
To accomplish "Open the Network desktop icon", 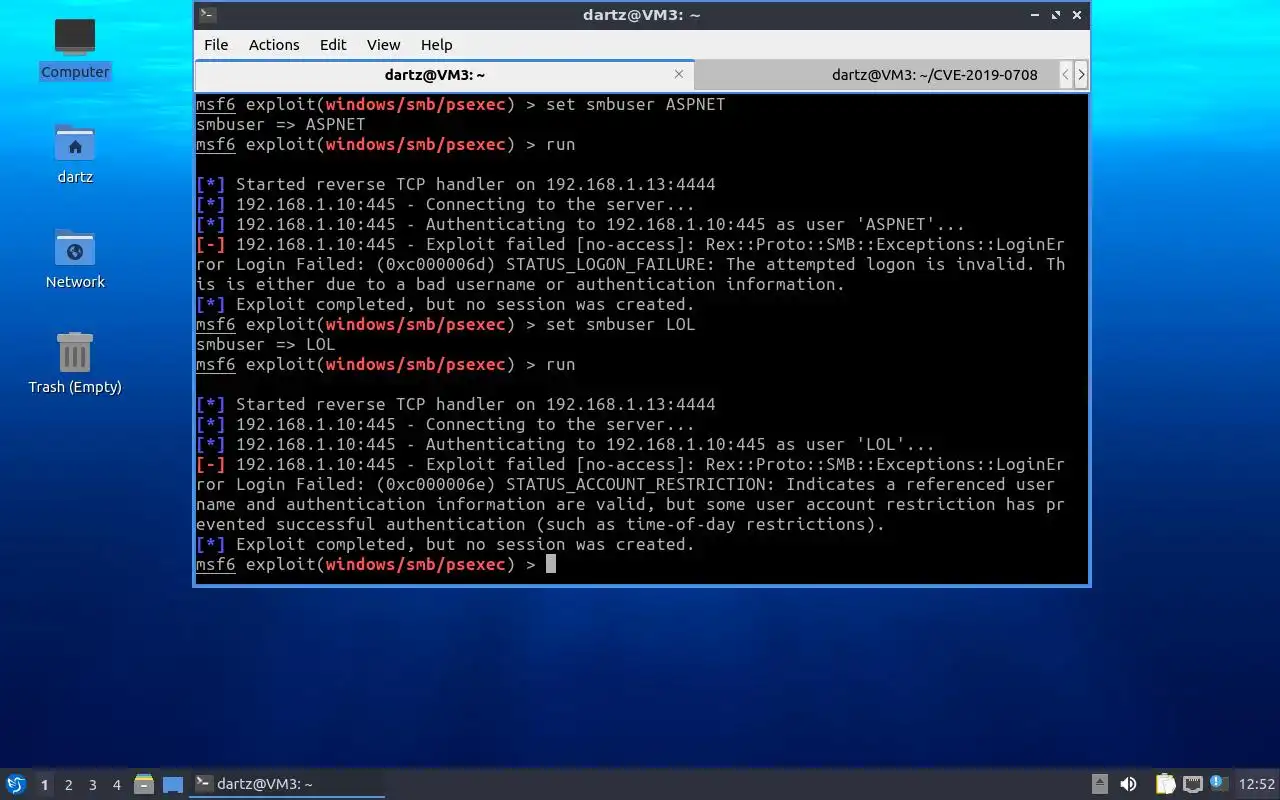I will click(x=75, y=259).
